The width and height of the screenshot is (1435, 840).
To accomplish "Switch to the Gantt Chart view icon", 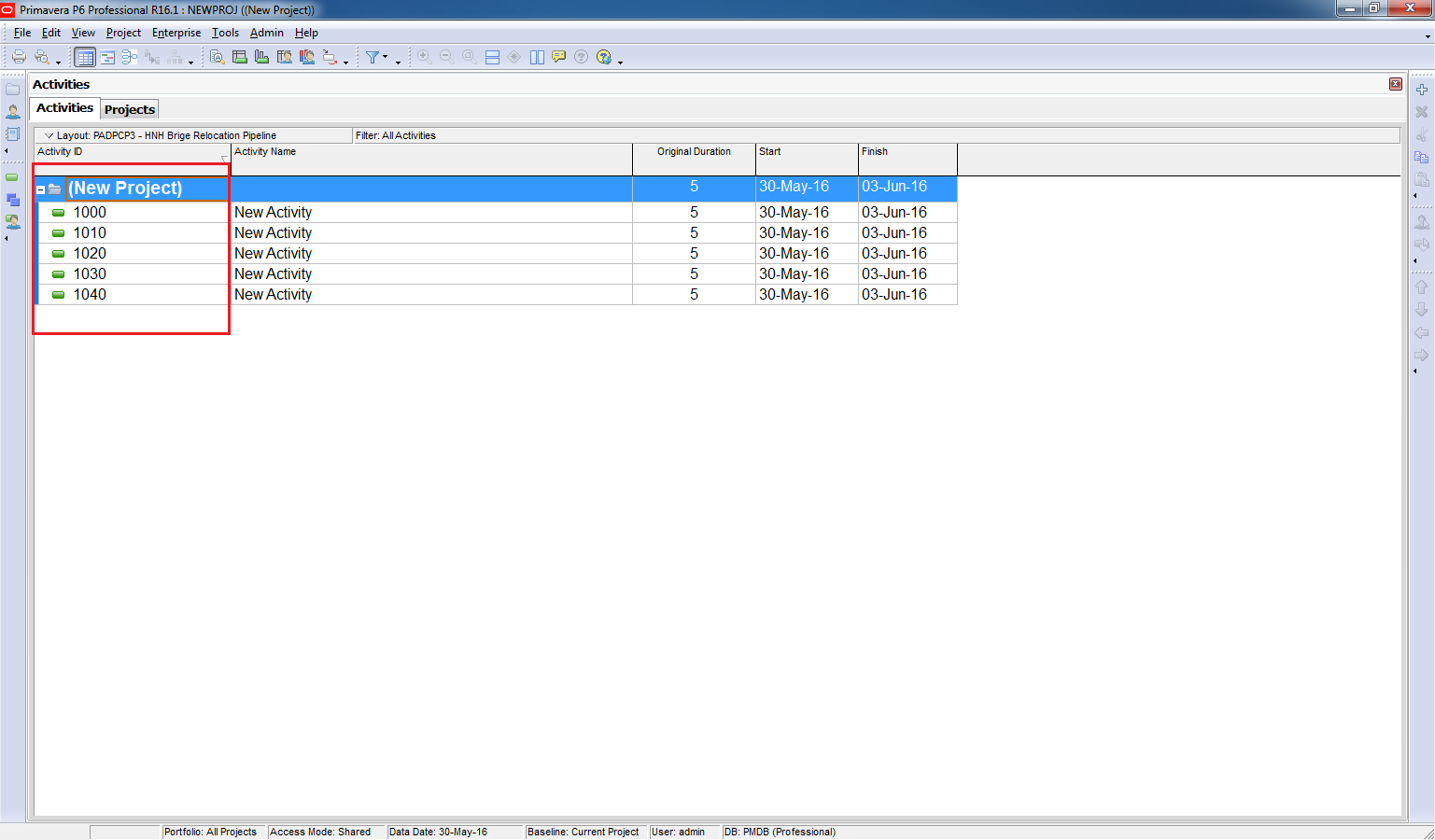I will (107, 58).
